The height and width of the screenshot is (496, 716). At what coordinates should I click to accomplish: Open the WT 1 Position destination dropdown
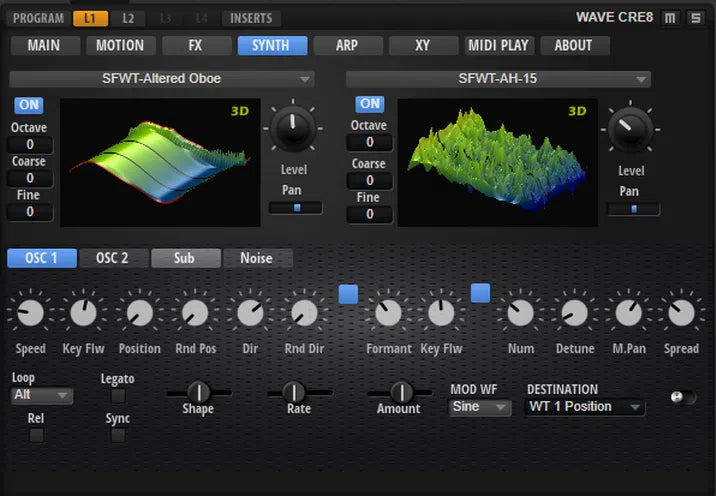(585, 407)
